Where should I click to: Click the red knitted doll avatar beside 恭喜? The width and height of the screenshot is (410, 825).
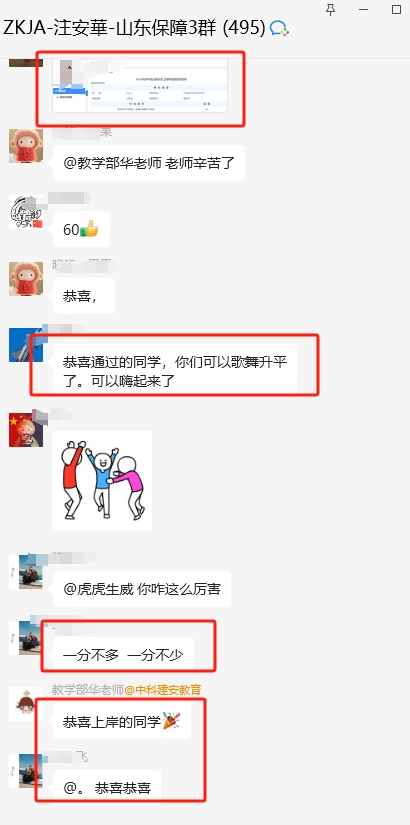(26, 278)
